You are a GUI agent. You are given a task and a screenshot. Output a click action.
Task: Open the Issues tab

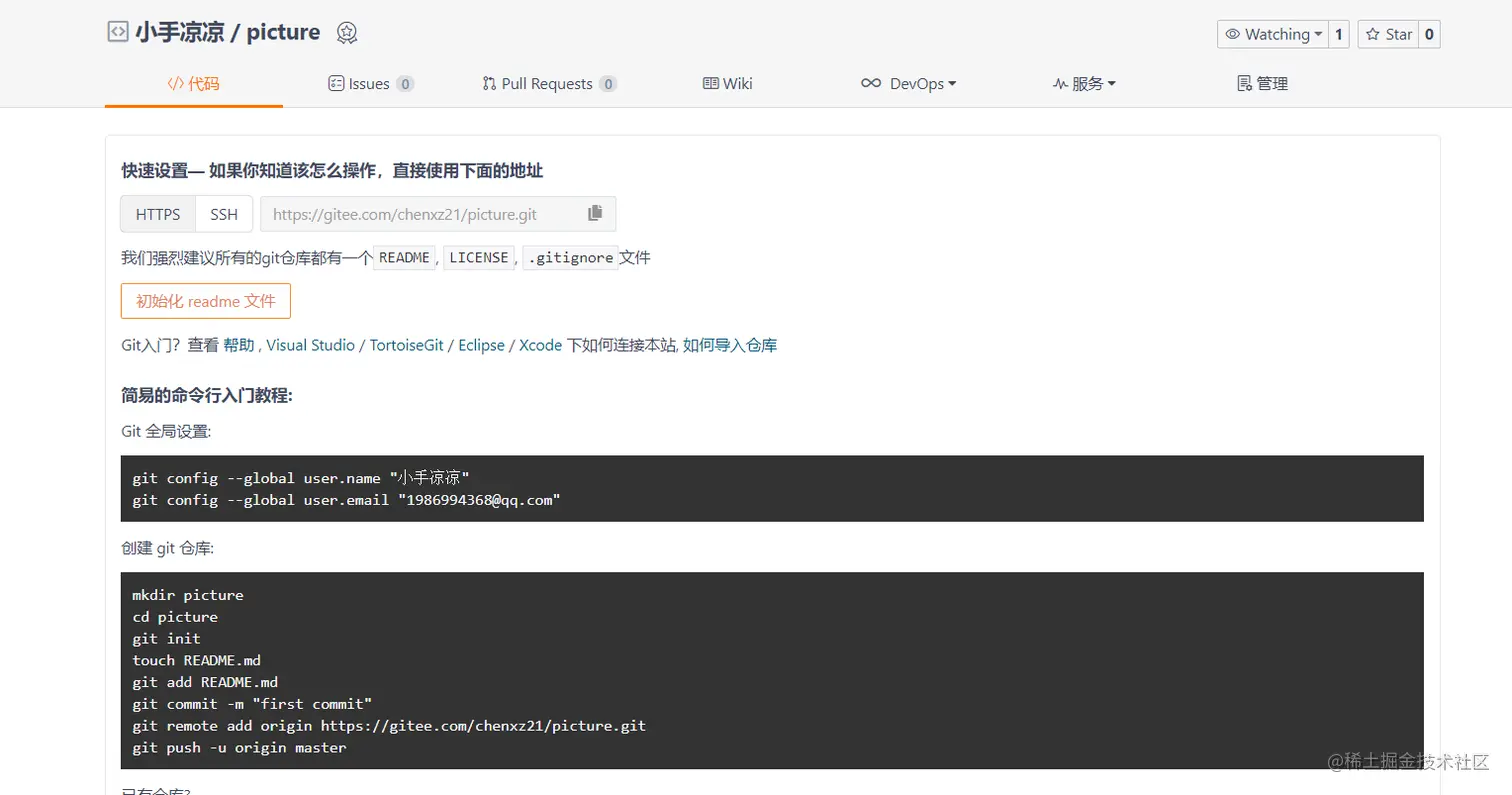(371, 84)
